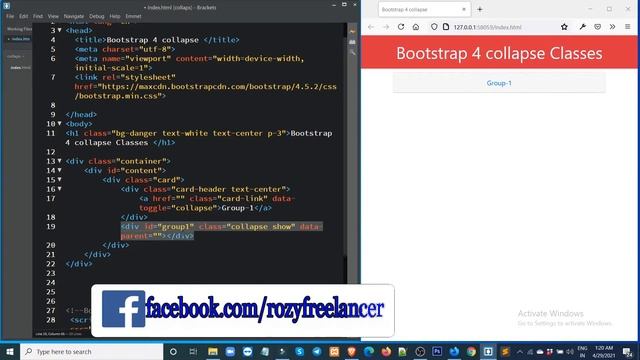Click the Firefox back arrow
Viewport: 640px width, 360px height.
point(371,27)
